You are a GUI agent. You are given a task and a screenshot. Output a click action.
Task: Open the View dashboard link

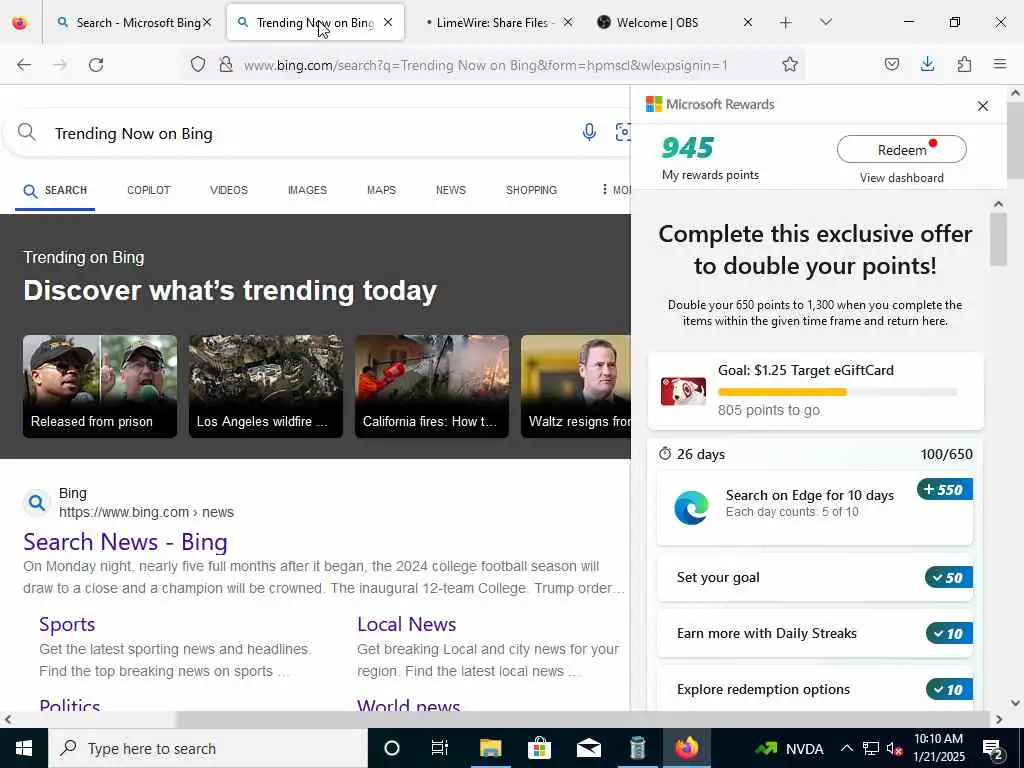[x=901, y=178]
